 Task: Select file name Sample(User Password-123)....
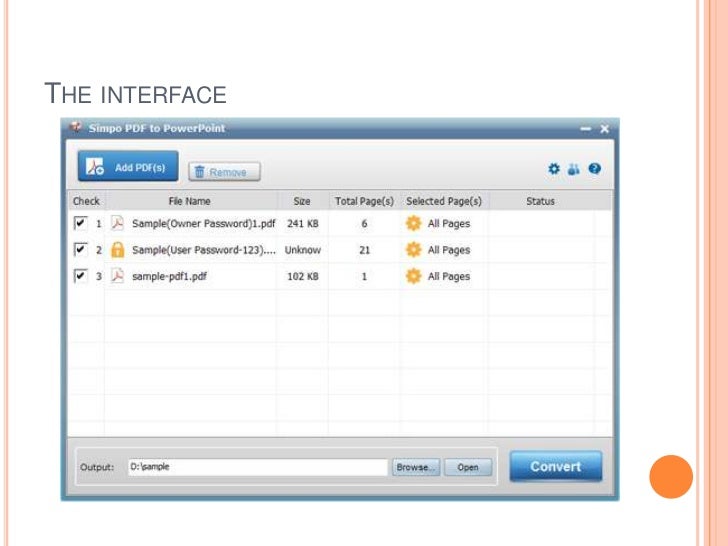pos(204,250)
